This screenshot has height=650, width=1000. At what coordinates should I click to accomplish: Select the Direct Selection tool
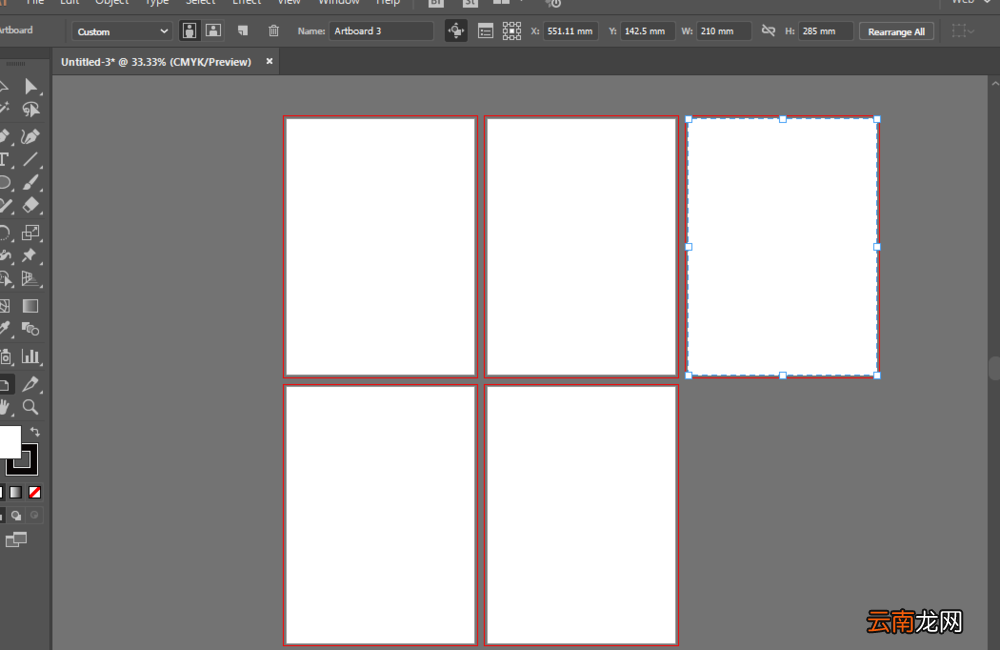point(30,86)
